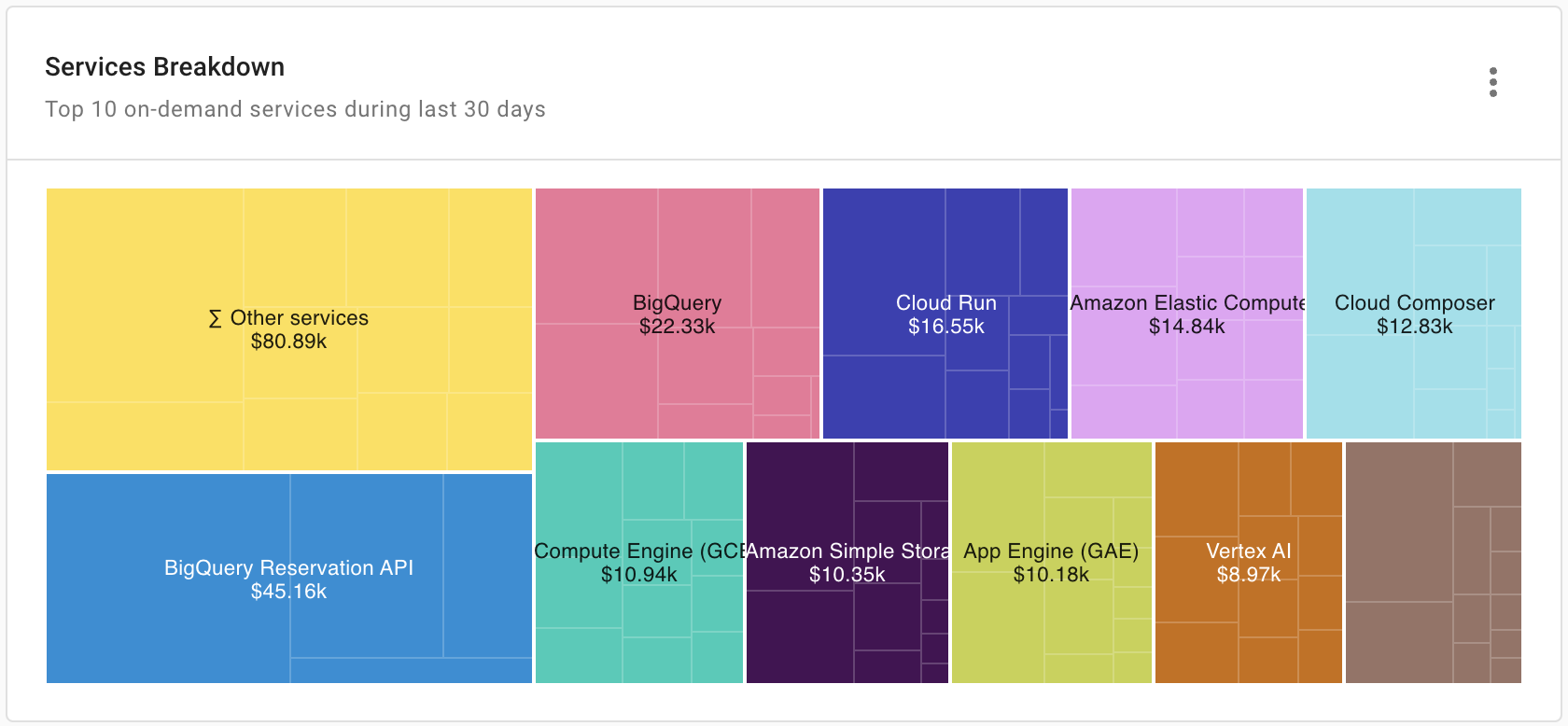Click the Services Breakdown title

(x=164, y=66)
